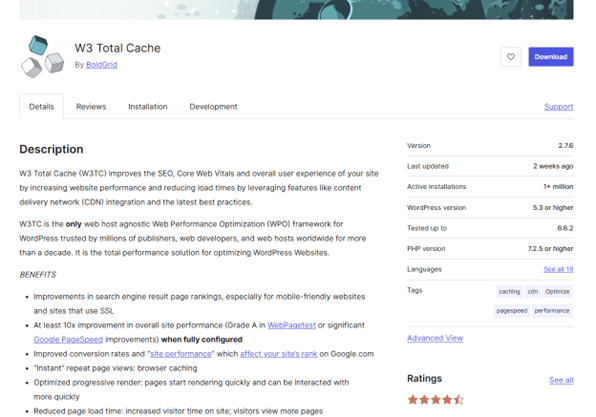This screenshot has height=417, width=596.
Task: Select the Details tab
Action: (41, 106)
